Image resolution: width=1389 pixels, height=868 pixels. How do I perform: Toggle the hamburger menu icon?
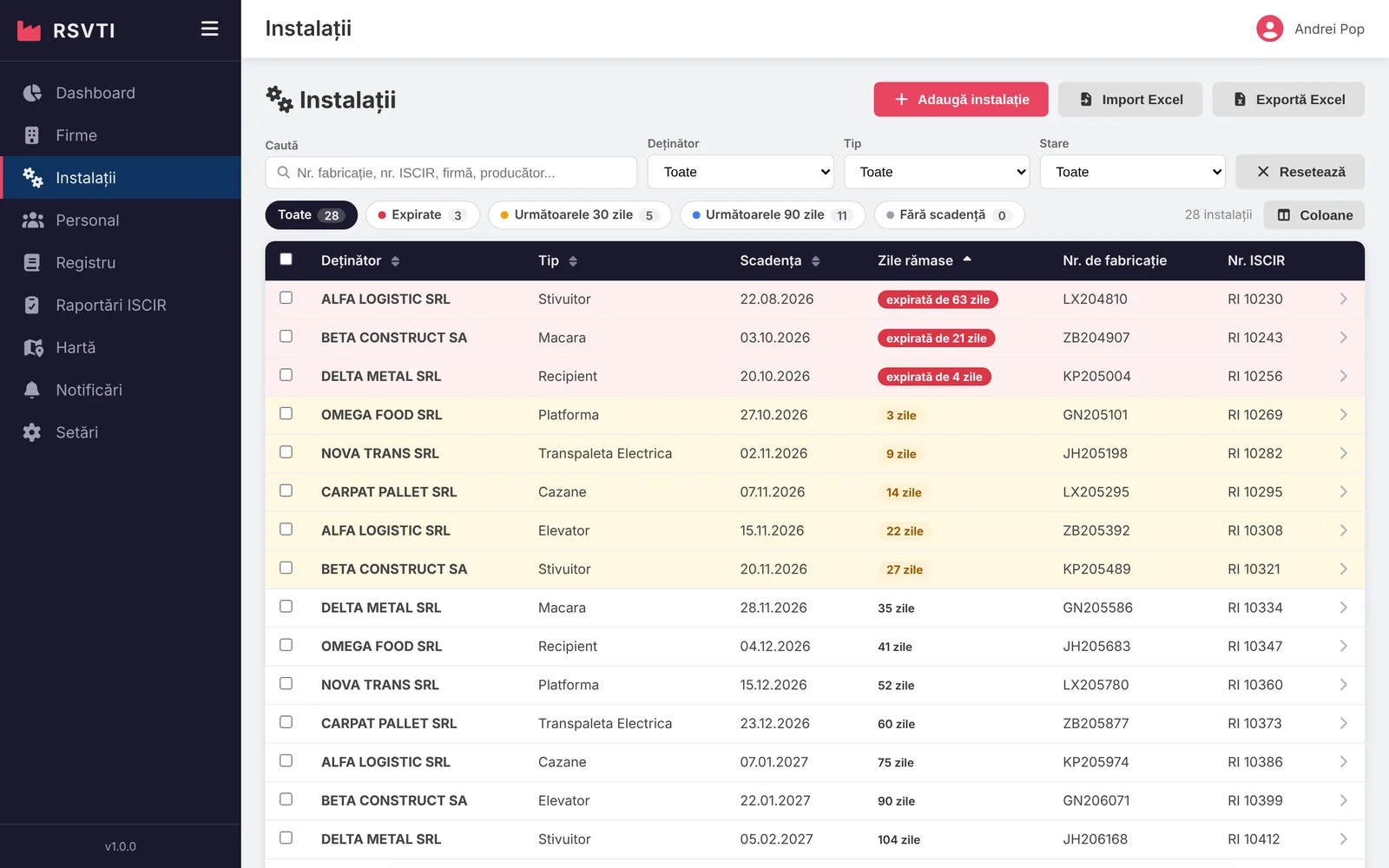point(209,29)
